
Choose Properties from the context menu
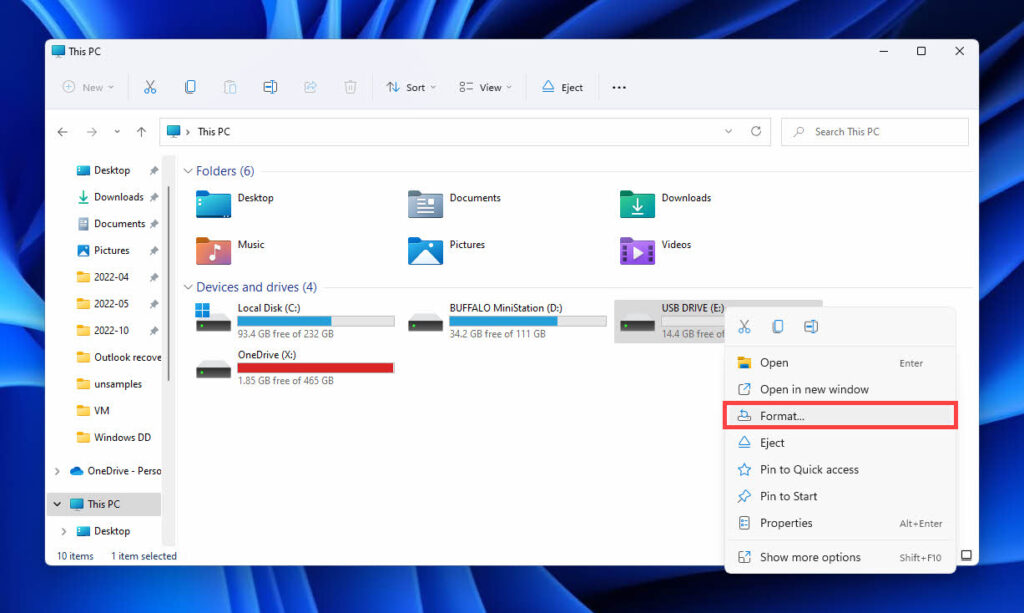786,523
